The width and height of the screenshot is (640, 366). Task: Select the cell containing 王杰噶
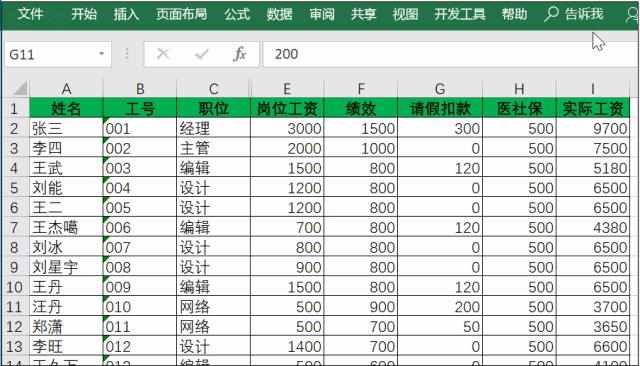pos(66,227)
